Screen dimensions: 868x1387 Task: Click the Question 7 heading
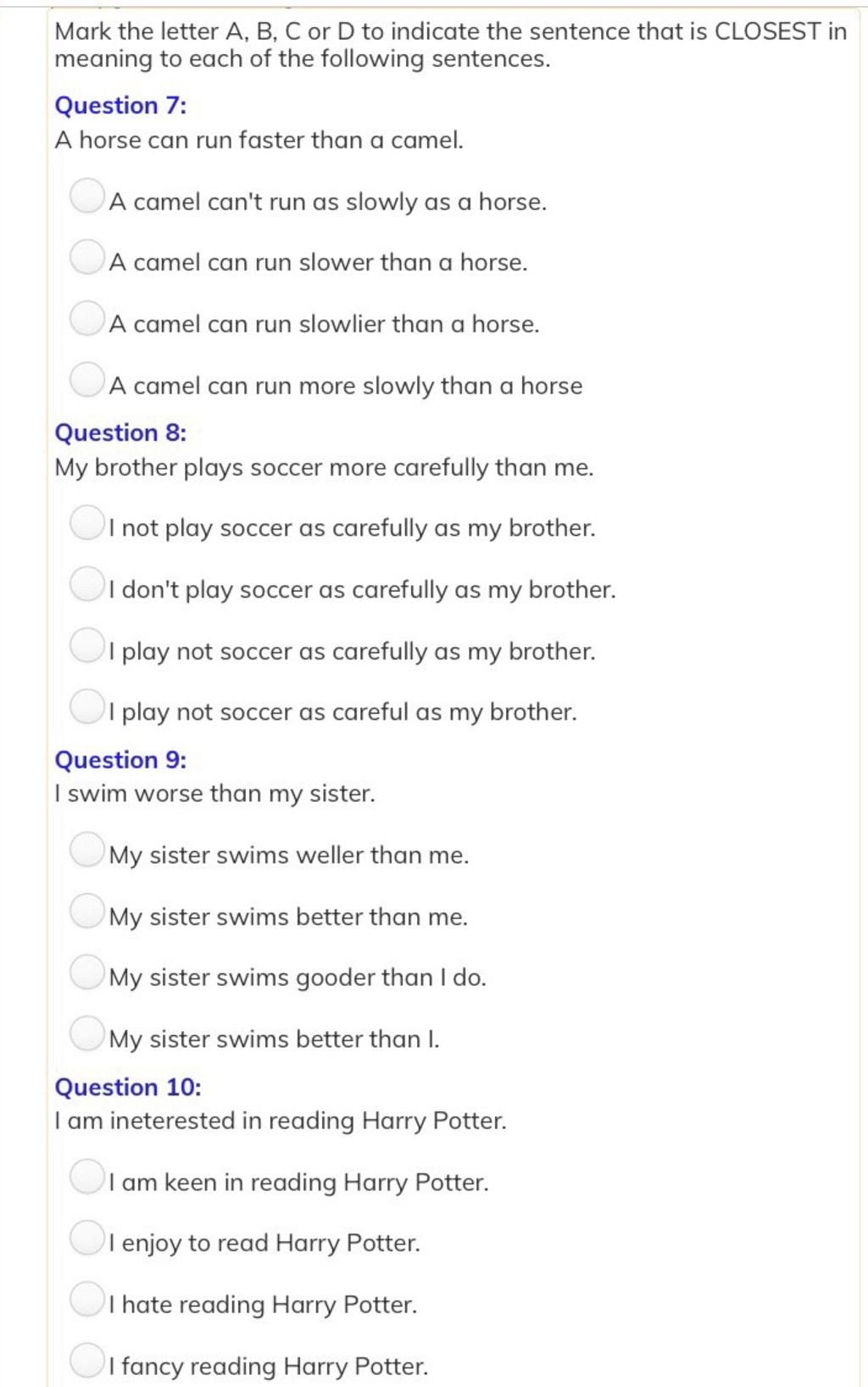pyautogui.click(x=120, y=106)
